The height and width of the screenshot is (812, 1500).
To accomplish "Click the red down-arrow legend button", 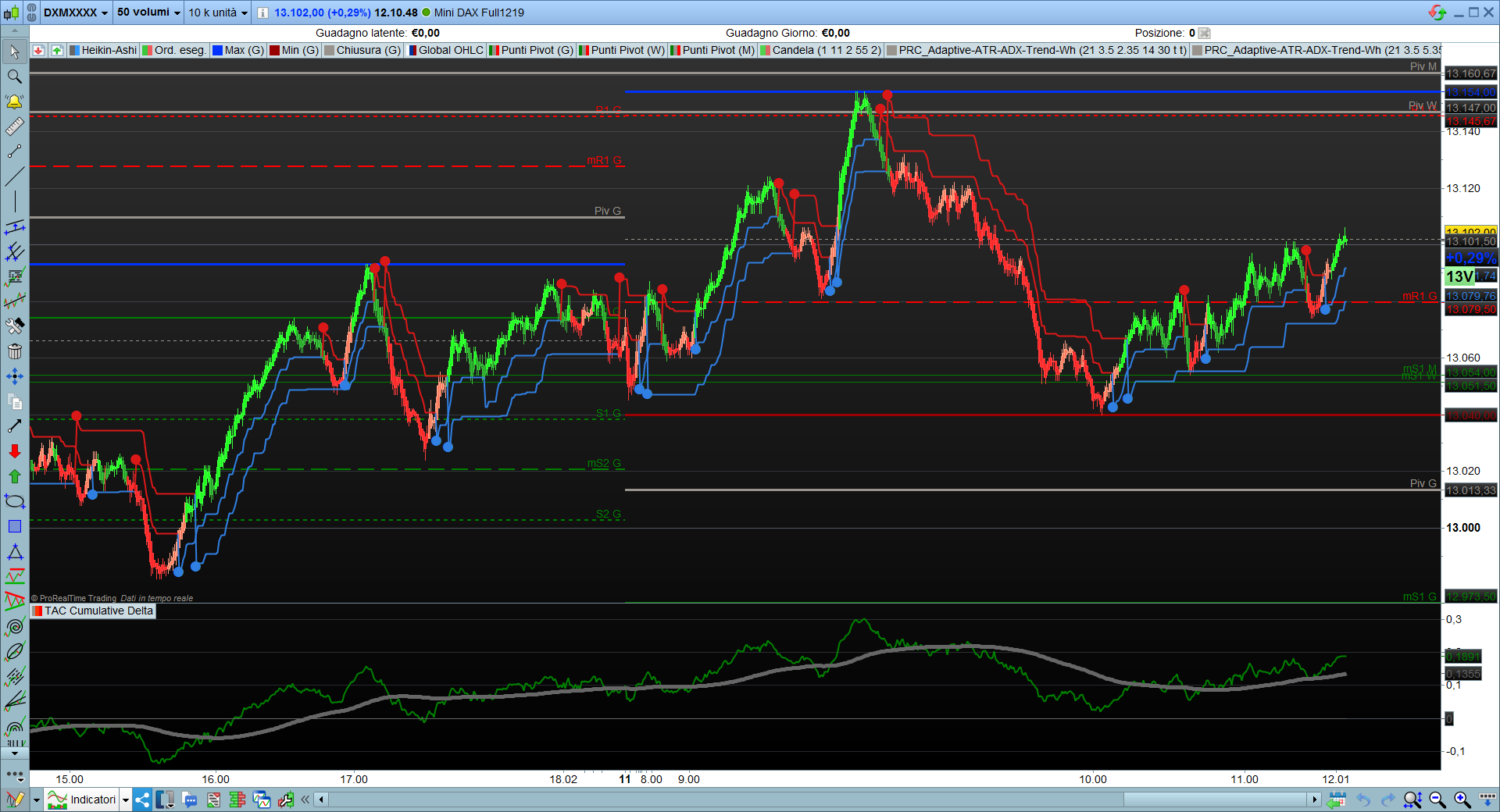I will 38,50.
